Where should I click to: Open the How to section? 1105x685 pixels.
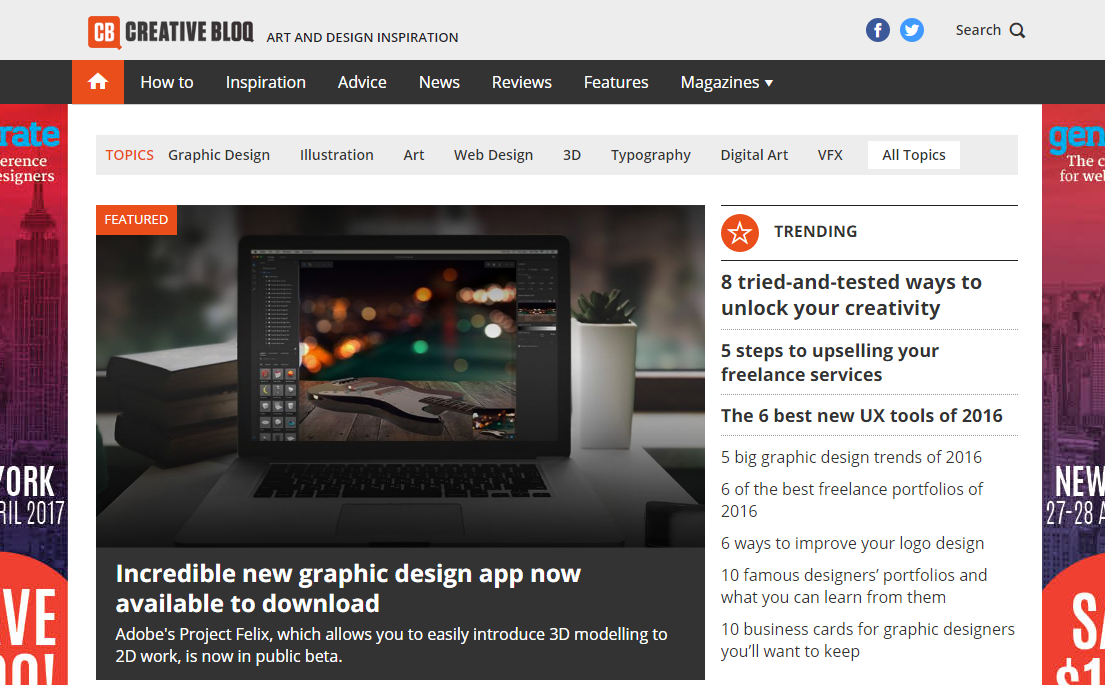[x=166, y=82]
